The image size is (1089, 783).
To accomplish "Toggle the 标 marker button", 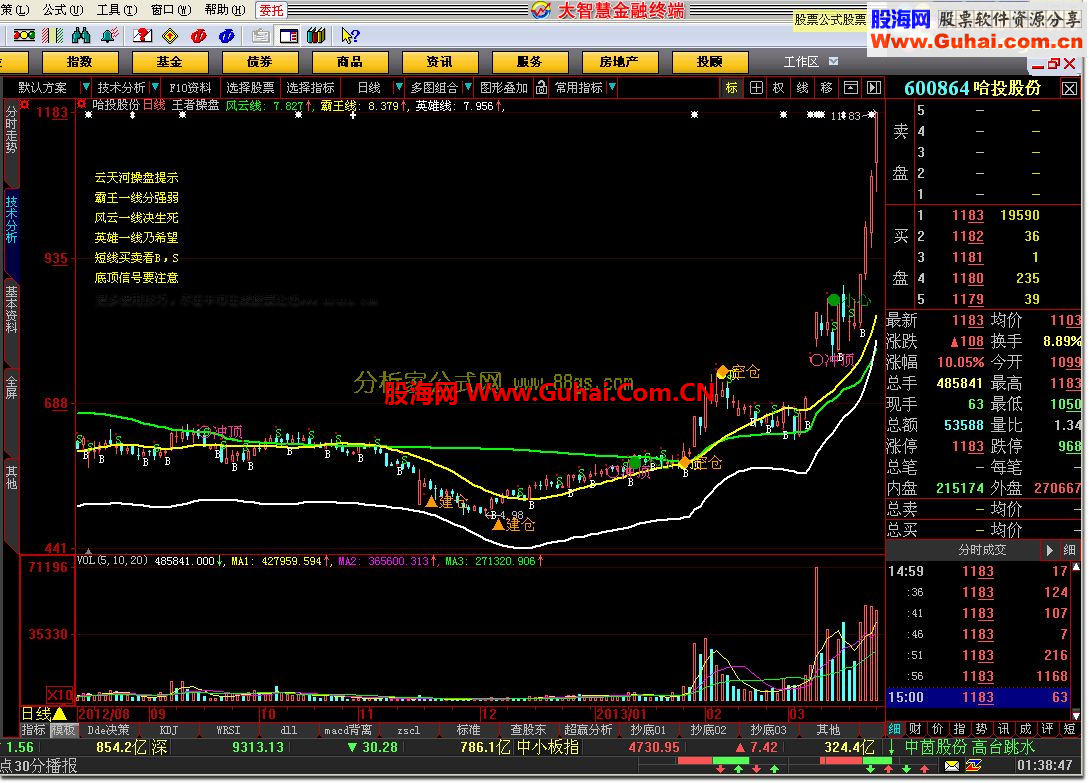I will pyautogui.click(x=731, y=88).
